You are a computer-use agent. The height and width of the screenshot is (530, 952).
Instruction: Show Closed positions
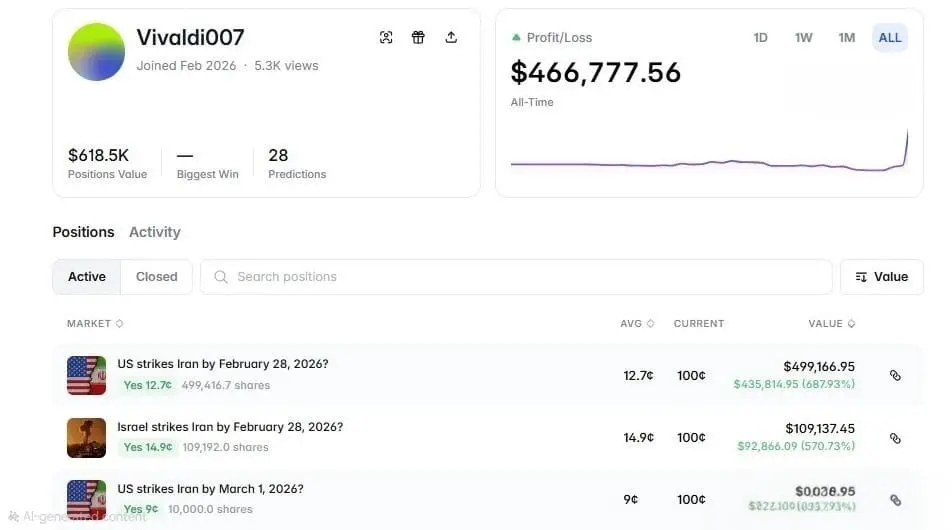[x=157, y=277]
